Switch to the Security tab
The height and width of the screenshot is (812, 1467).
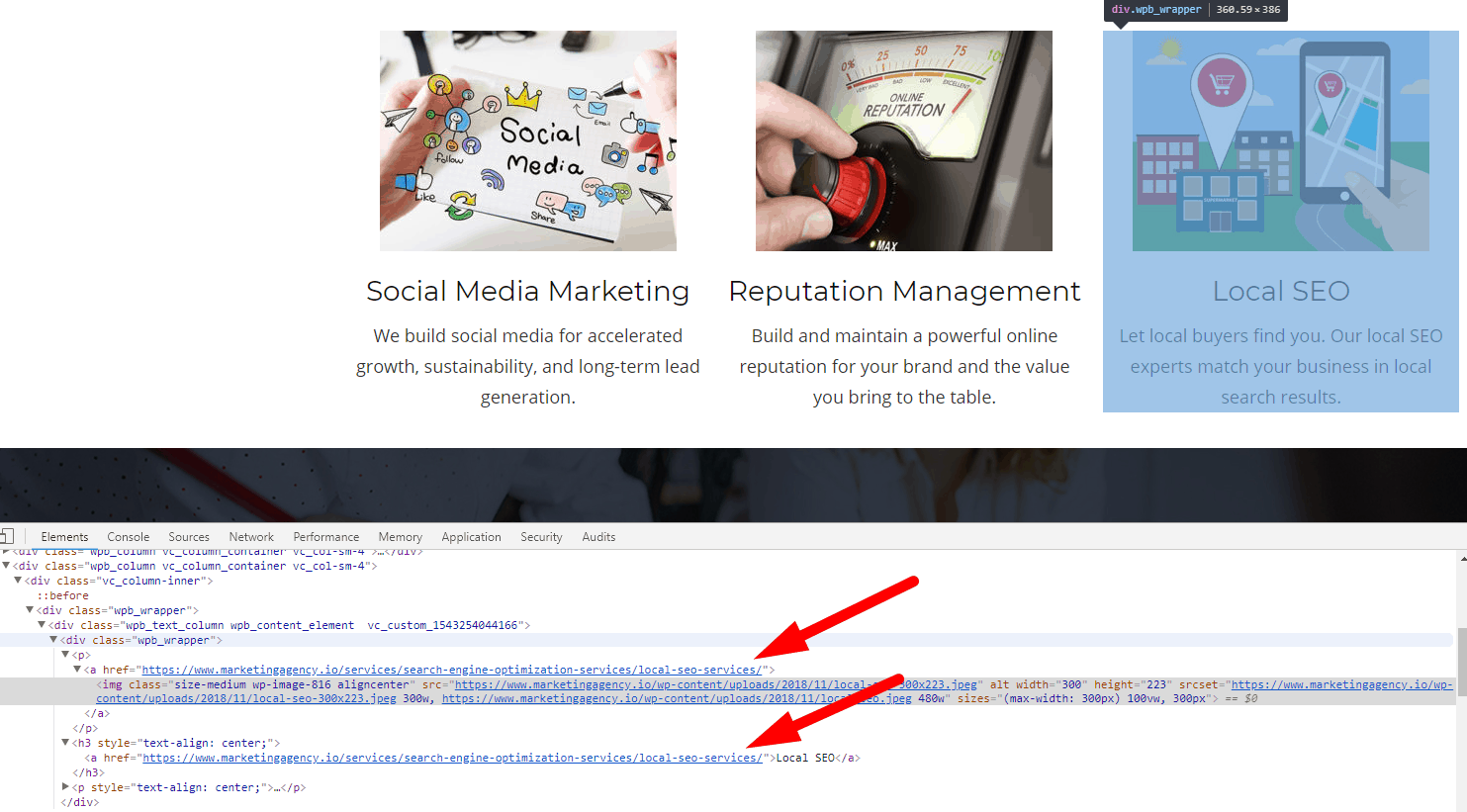[541, 536]
